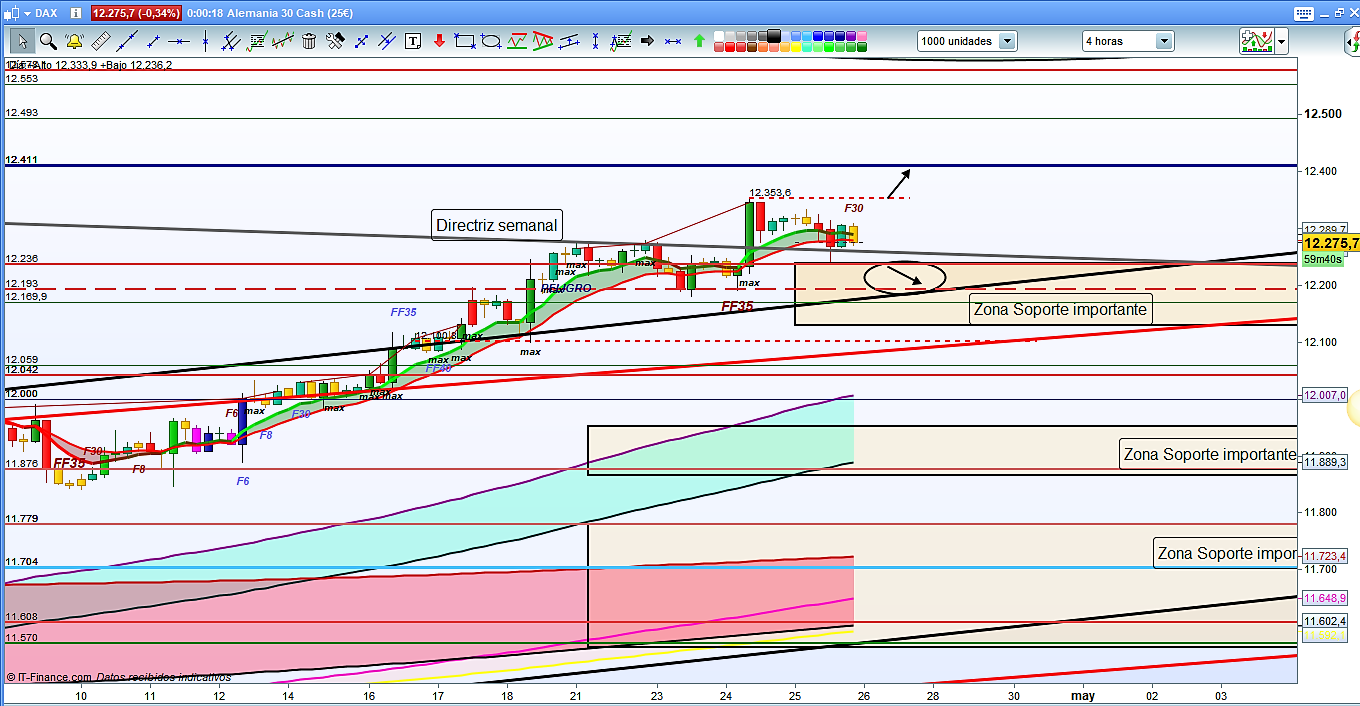Choose the red down arrow marker tool
Image resolution: width=1360 pixels, height=706 pixels.
pos(439,41)
